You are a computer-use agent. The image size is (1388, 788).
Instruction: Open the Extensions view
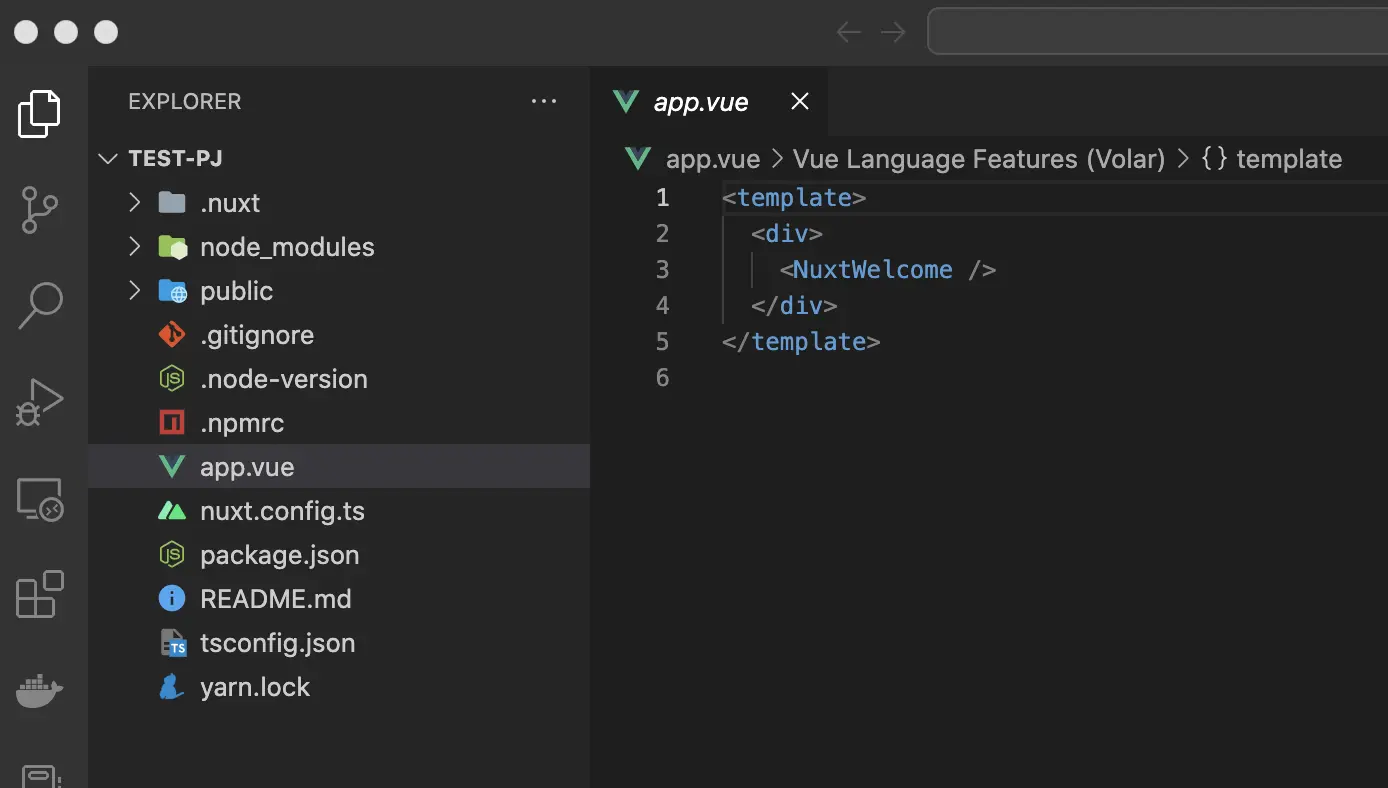[40, 594]
